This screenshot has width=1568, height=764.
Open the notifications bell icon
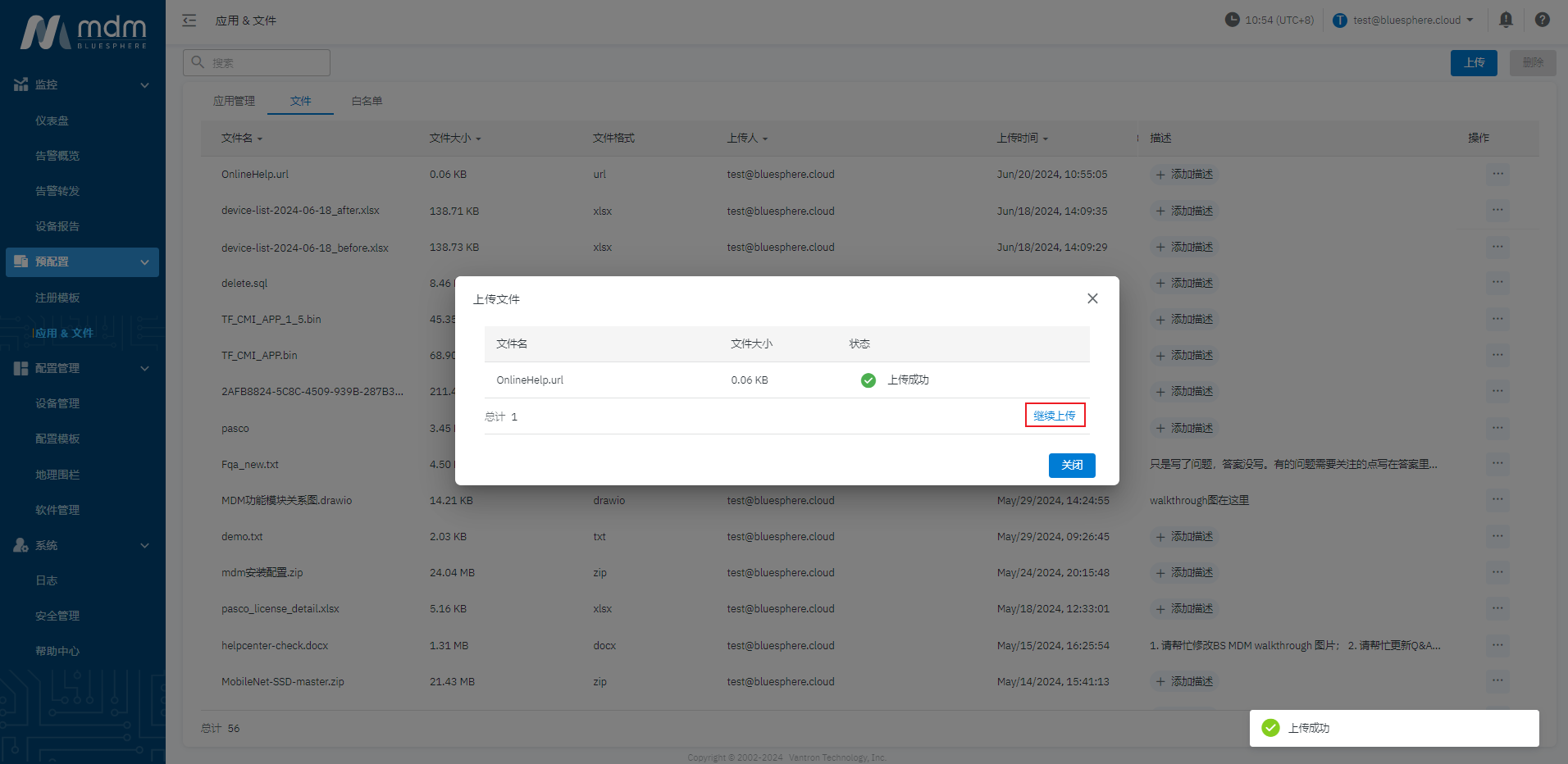1506,20
